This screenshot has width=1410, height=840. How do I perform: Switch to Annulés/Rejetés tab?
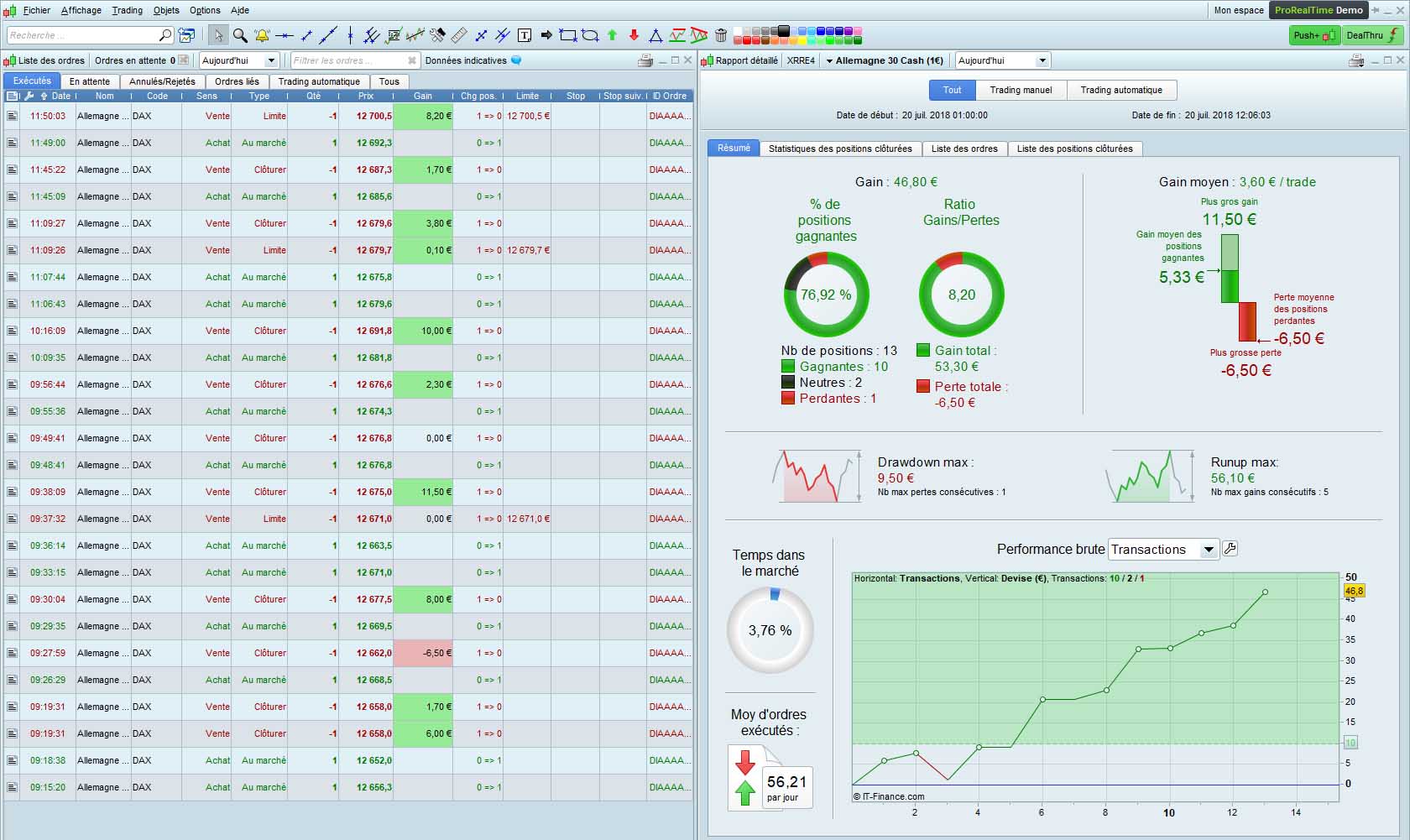click(163, 81)
